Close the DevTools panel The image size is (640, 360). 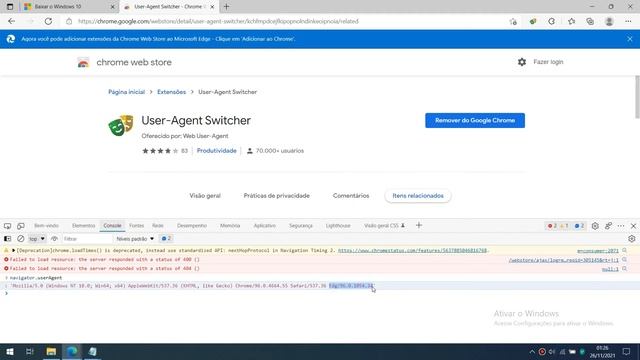tap(633, 226)
